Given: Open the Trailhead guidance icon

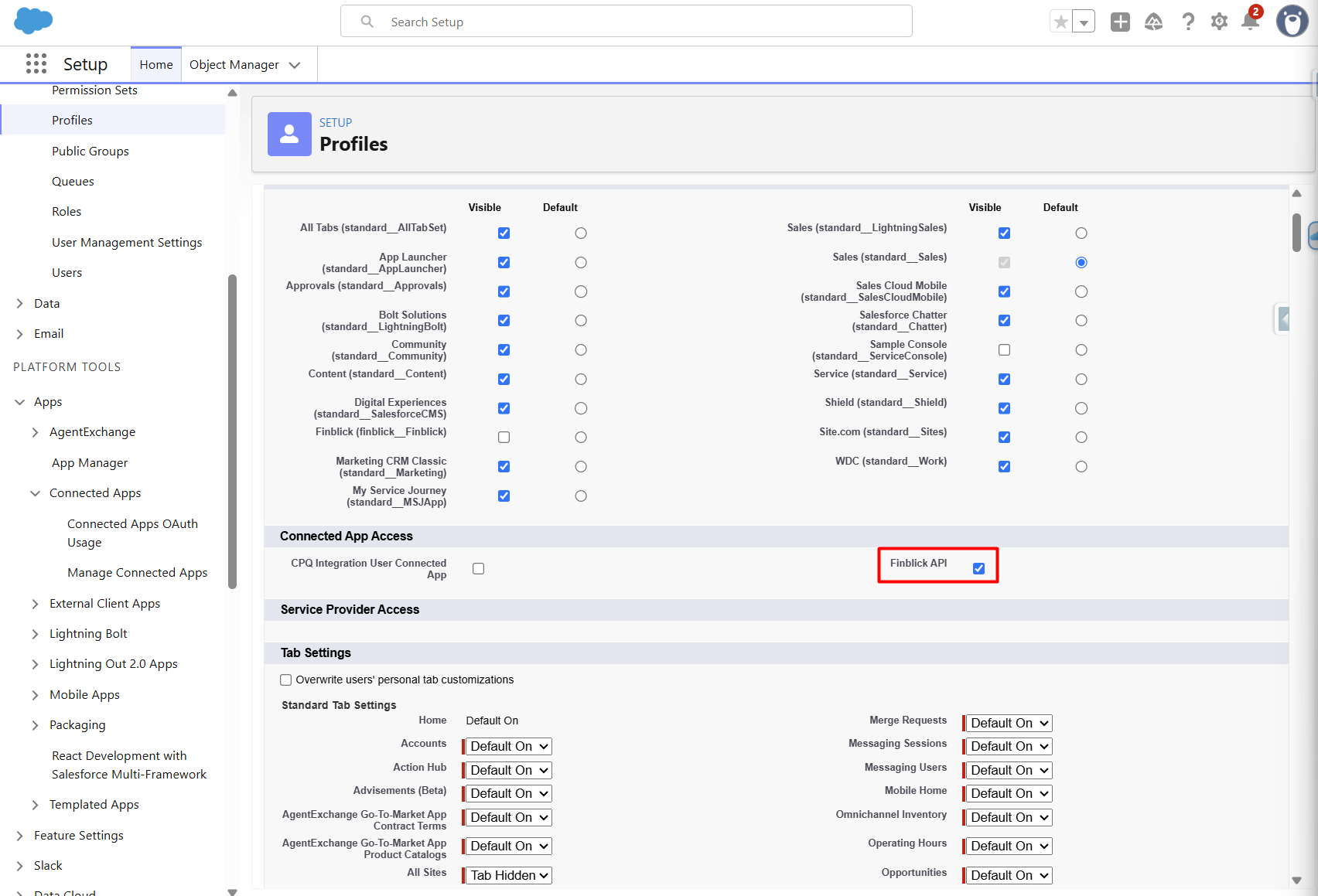Looking at the screenshot, I should pyautogui.click(x=1153, y=22).
